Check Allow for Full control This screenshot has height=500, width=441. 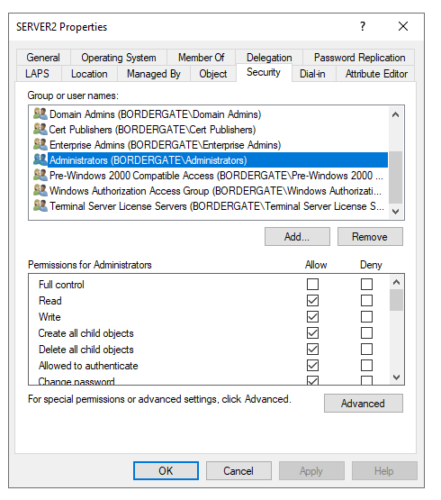[x=313, y=284]
